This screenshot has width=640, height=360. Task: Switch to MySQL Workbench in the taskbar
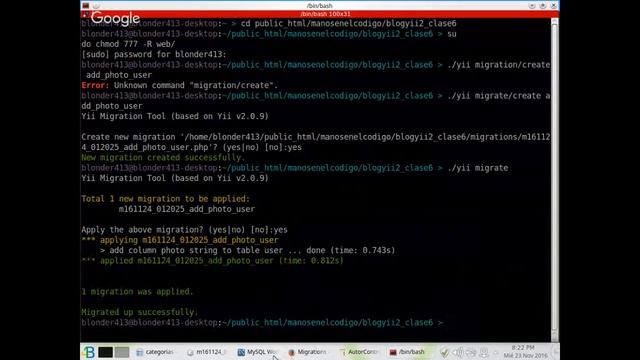[257, 352]
